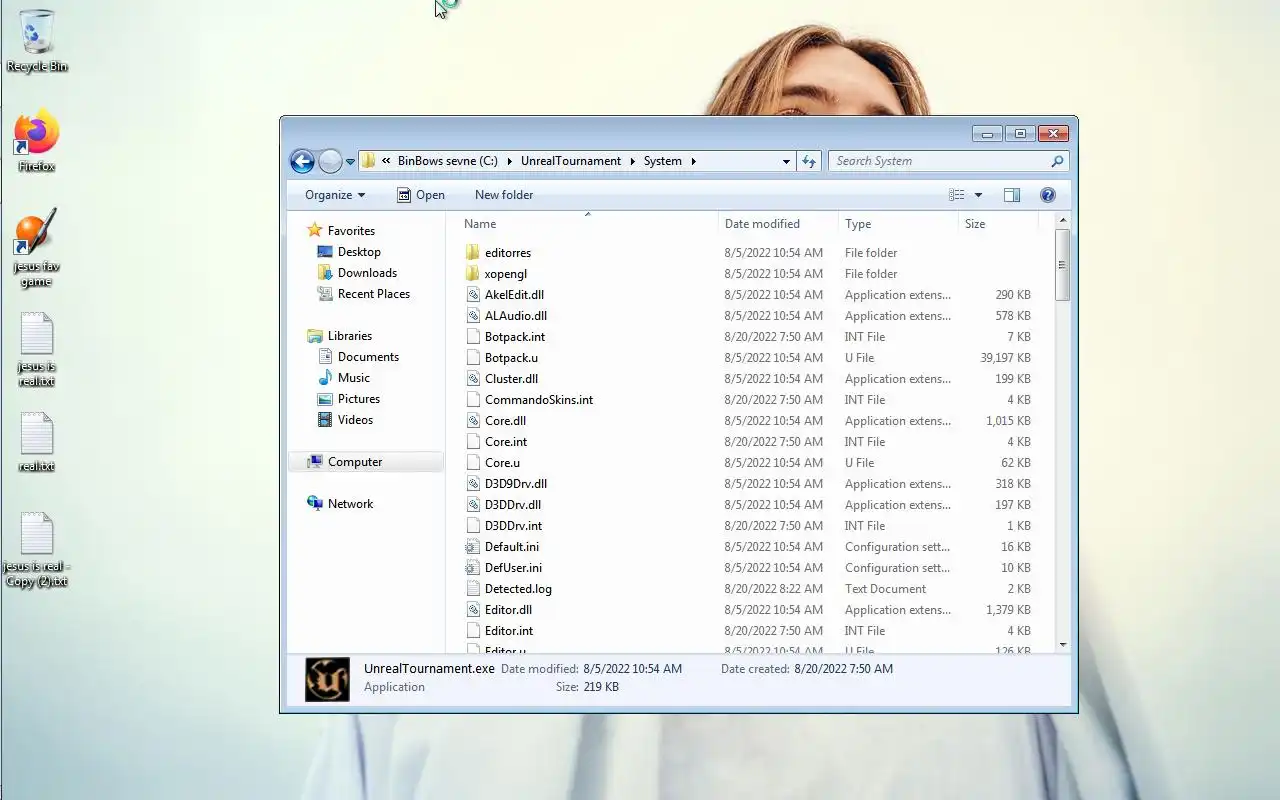This screenshot has height=800, width=1280.
Task: Click Open in the toolbar
Action: coord(420,195)
